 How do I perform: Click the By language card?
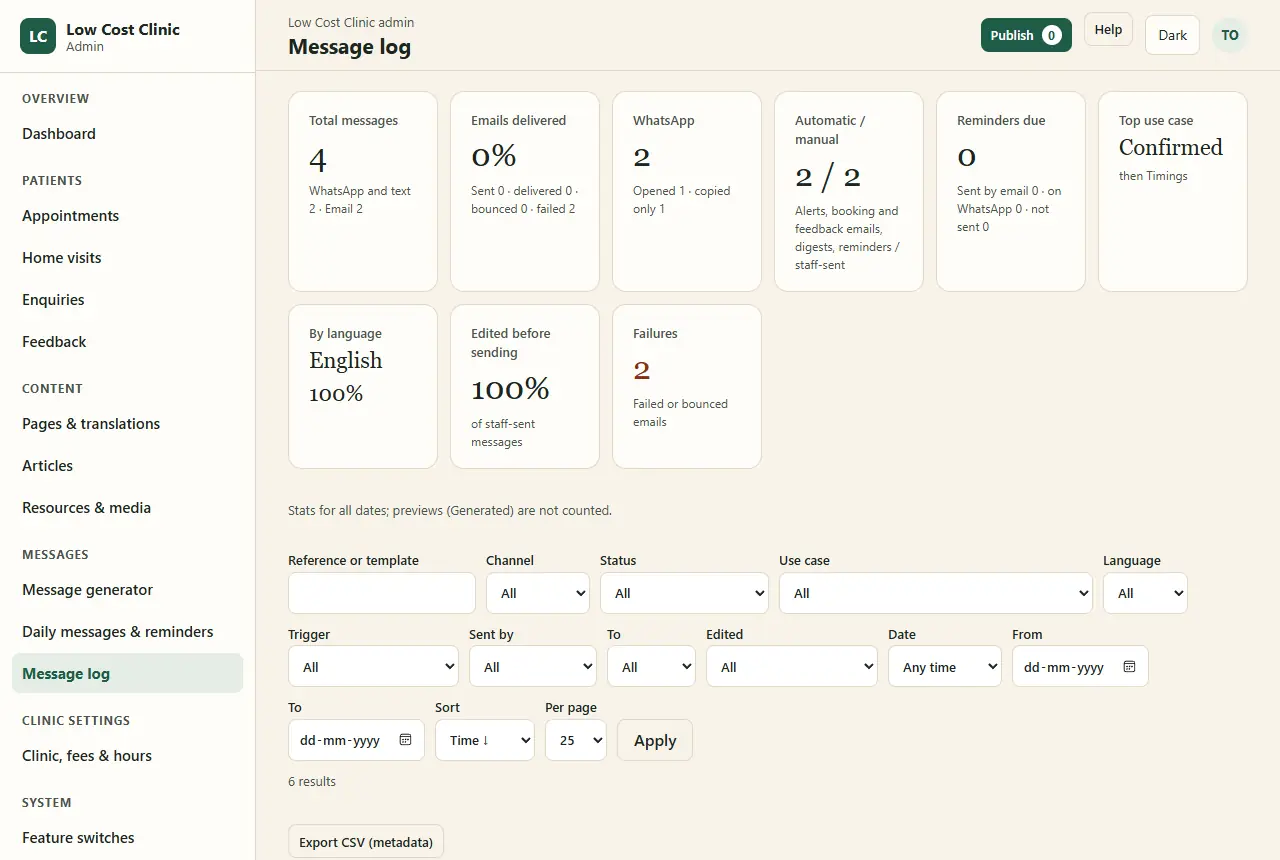click(x=363, y=387)
